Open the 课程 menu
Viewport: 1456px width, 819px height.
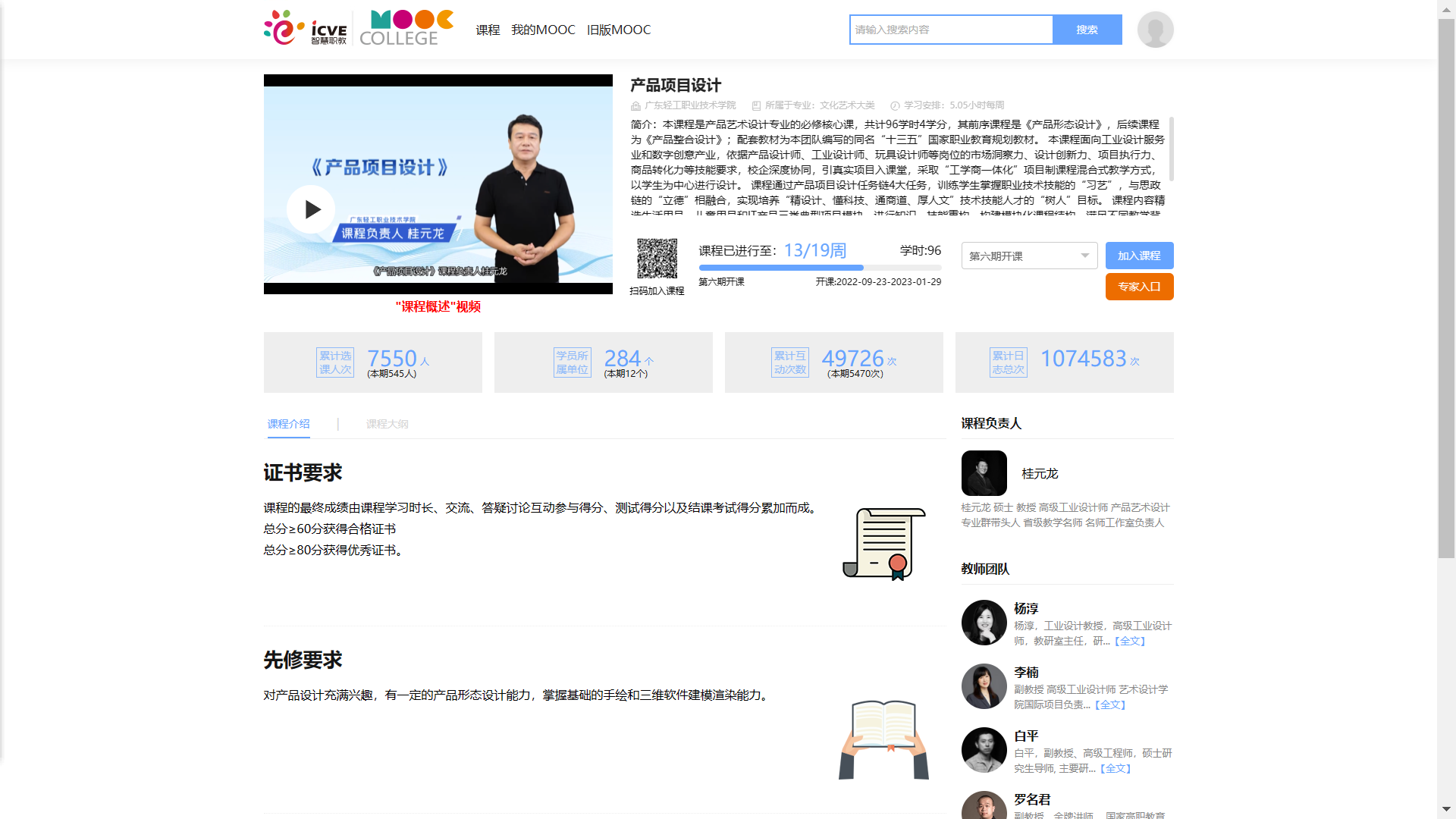487,30
